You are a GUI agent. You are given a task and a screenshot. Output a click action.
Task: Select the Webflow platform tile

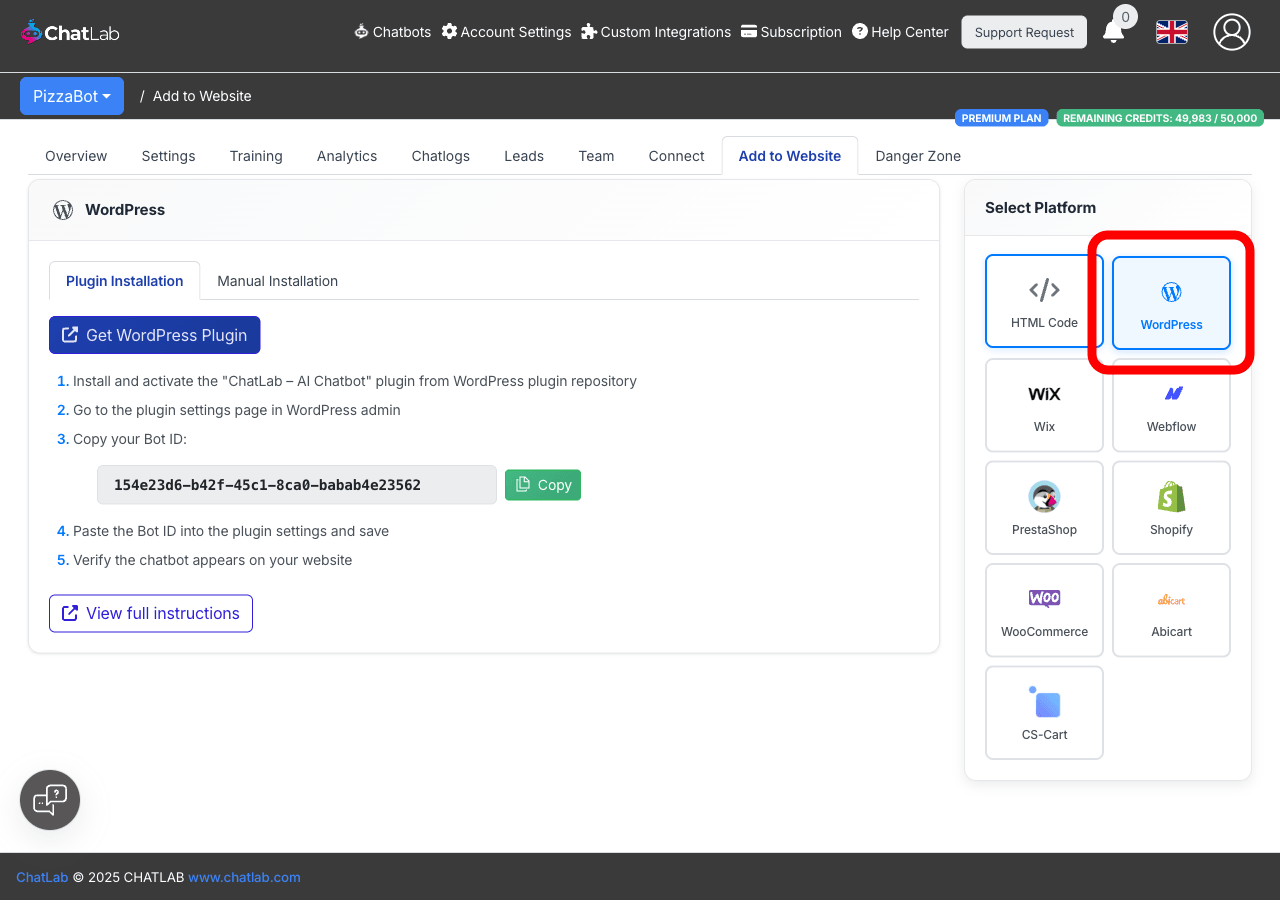point(1171,405)
